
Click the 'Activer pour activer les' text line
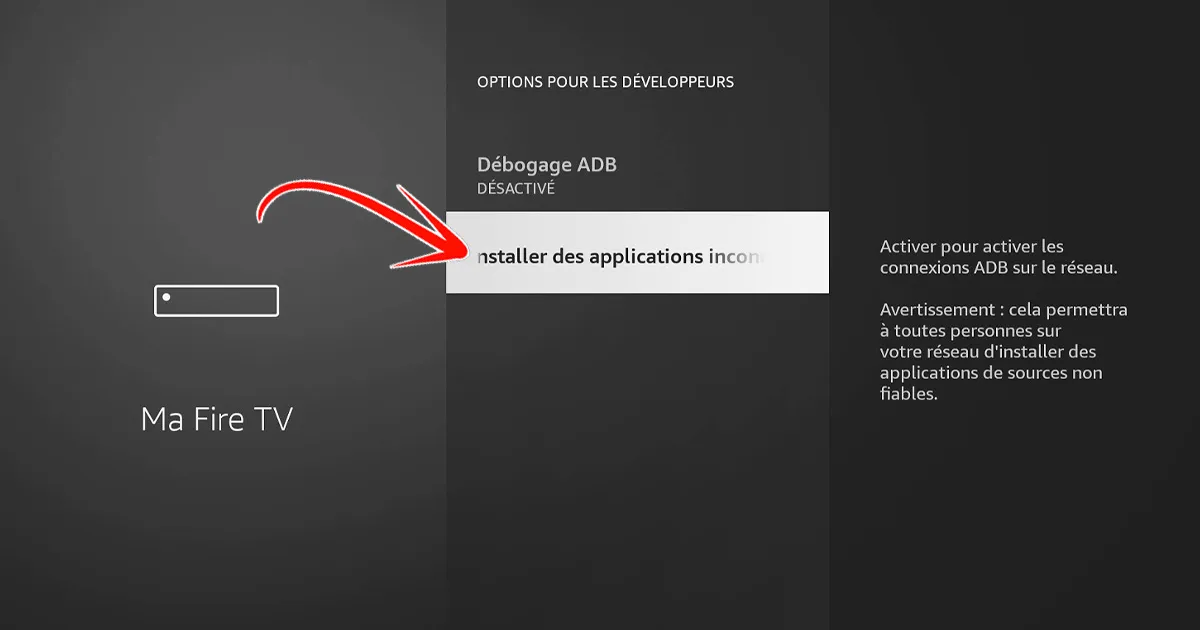[971, 246]
